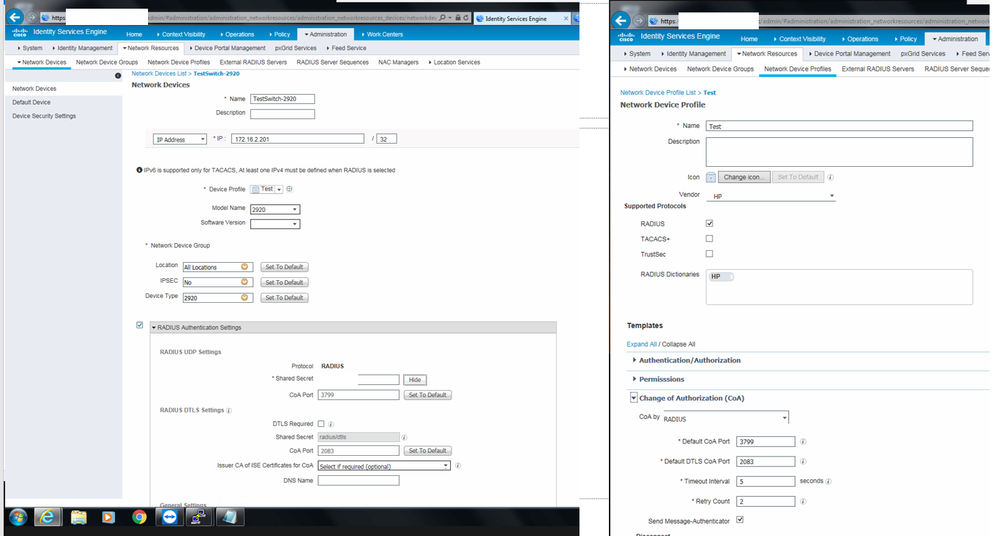Open the Work Centers menu
The width and height of the screenshot is (999, 536).
(x=382, y=34)
